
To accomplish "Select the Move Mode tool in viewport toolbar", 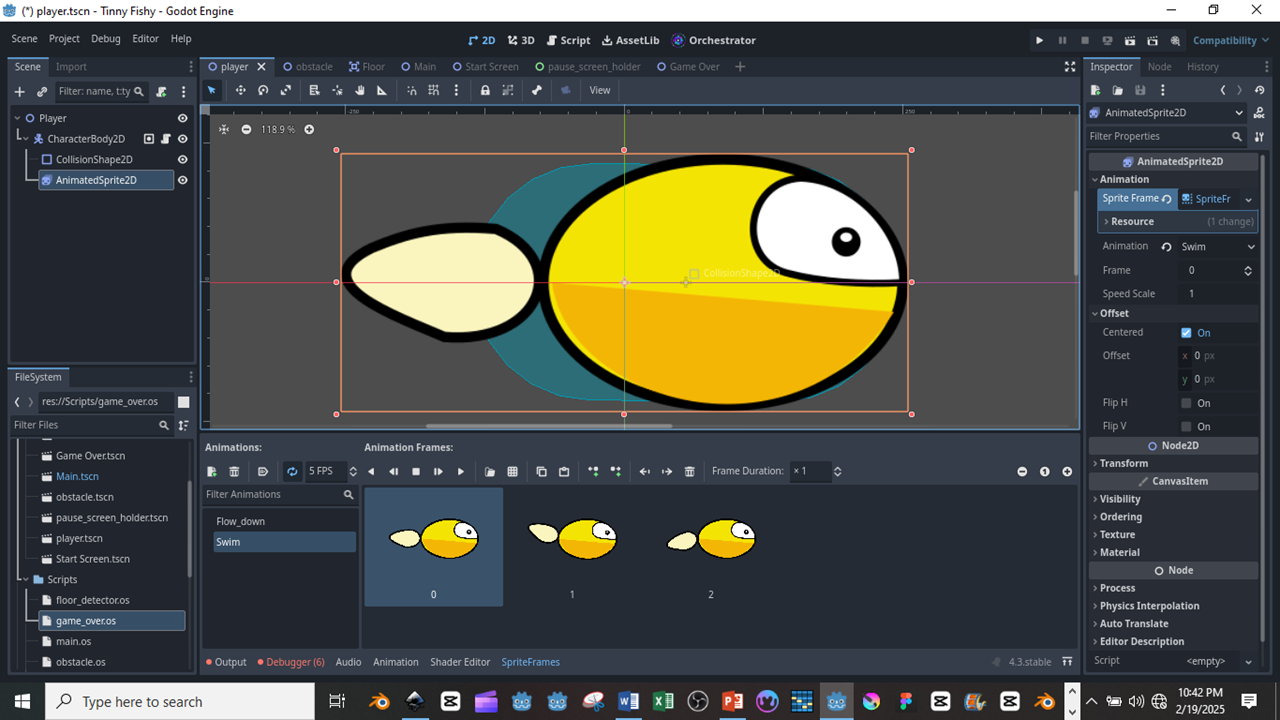I will tap(240, 90).
